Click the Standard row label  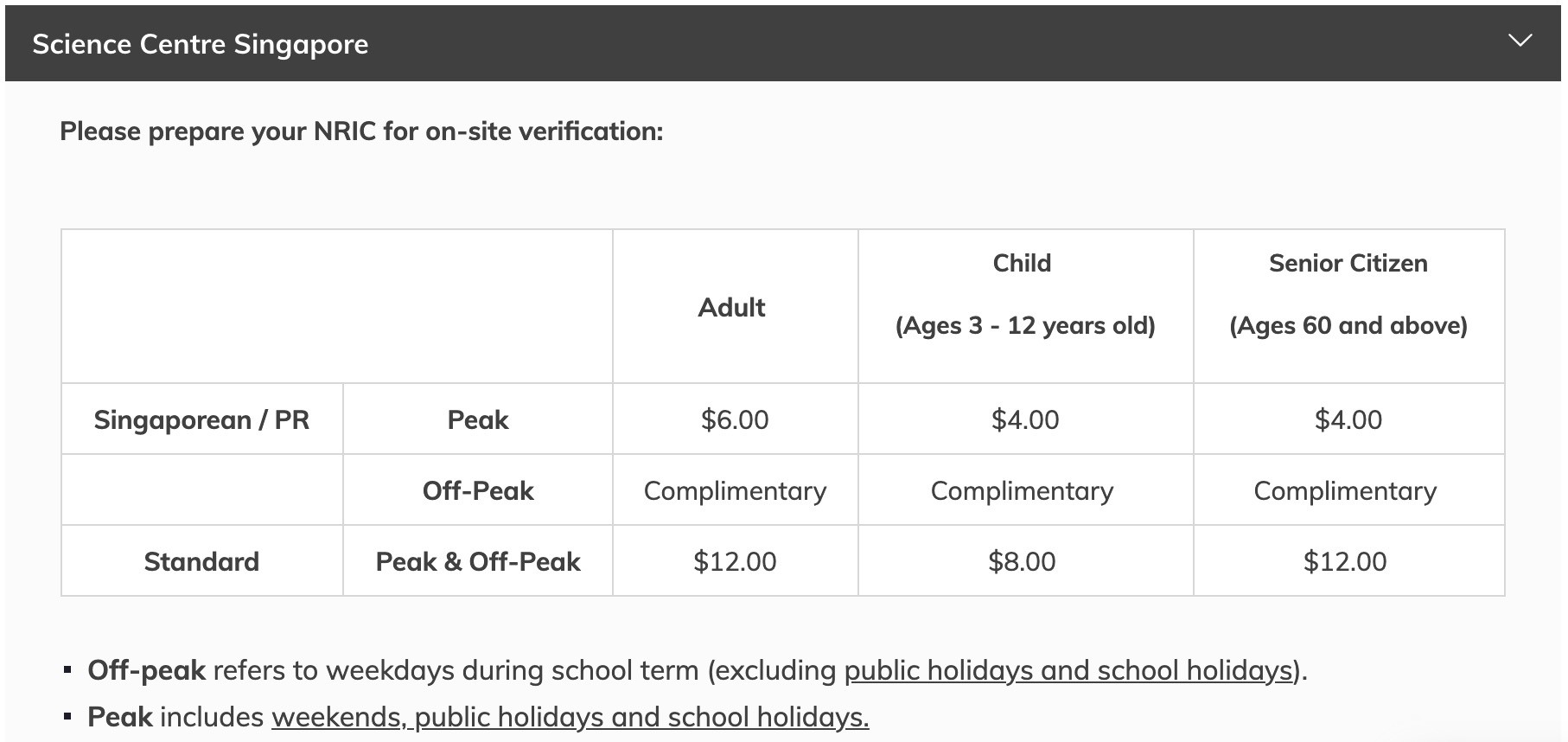coord(201,561)
